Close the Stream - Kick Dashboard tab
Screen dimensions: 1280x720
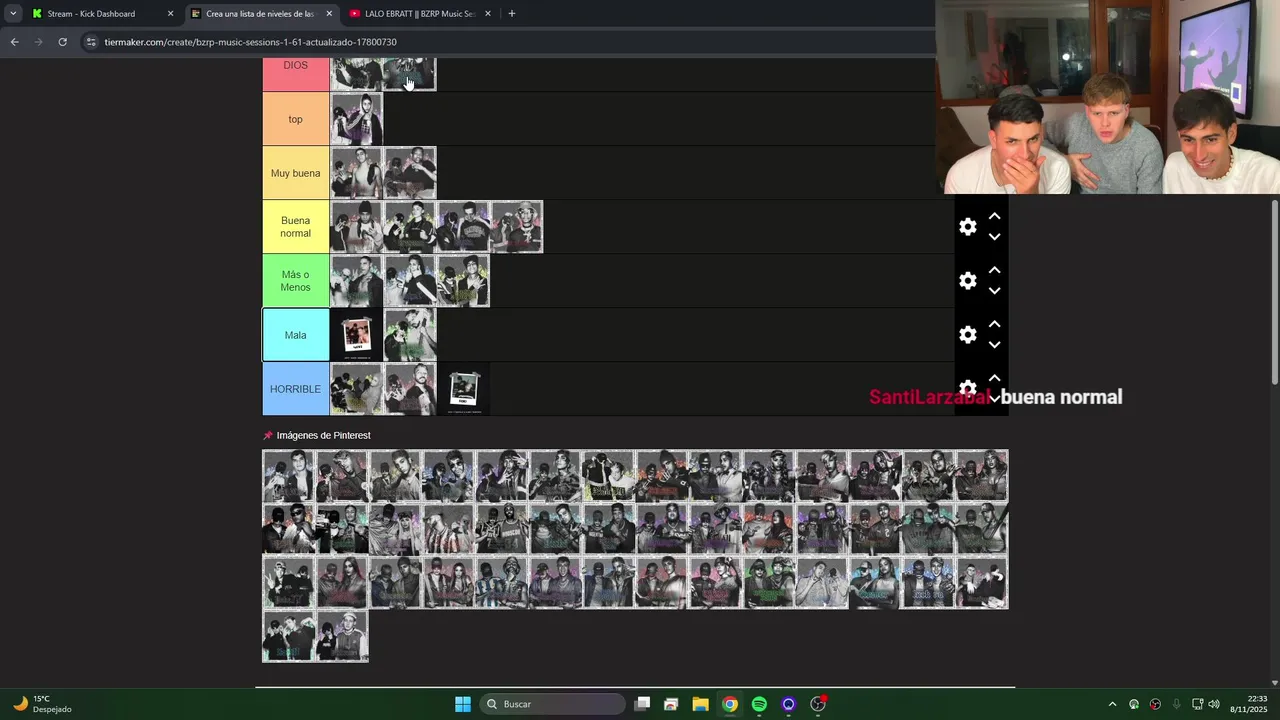tap(170, 14)
